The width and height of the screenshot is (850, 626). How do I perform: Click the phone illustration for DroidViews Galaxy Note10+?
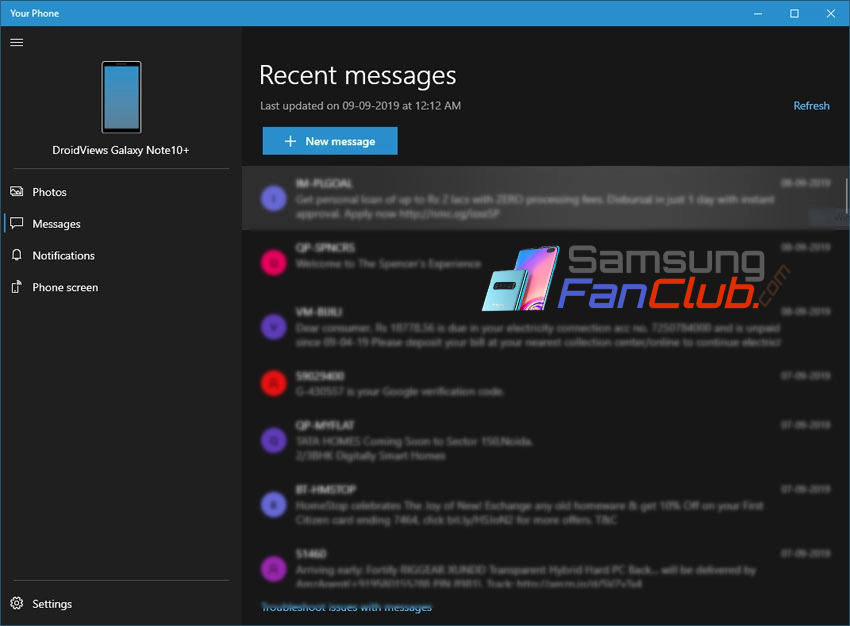point(121,97)
